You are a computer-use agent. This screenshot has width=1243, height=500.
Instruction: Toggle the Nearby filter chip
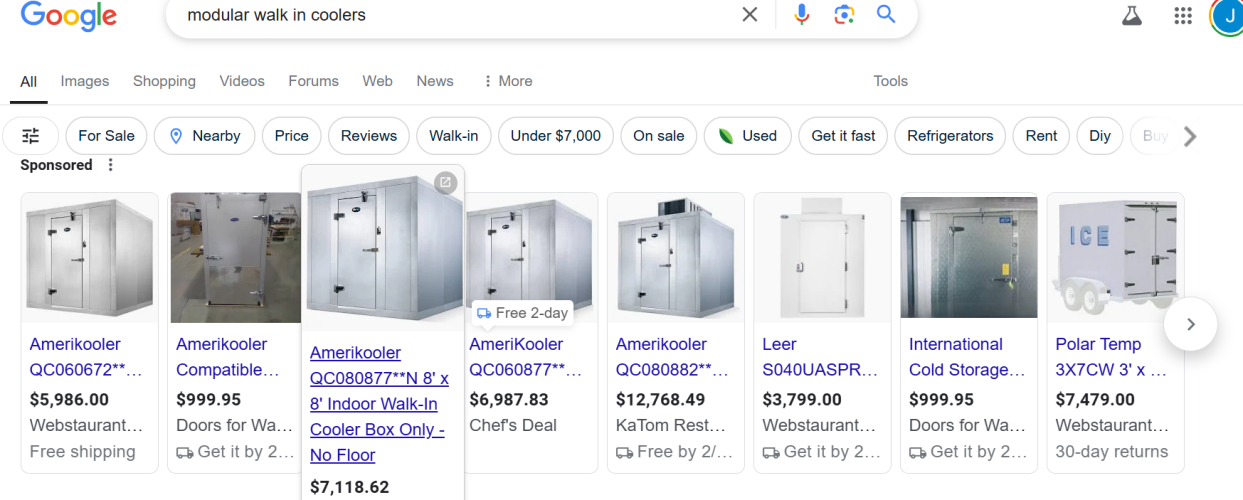click(x=205, y=136)
